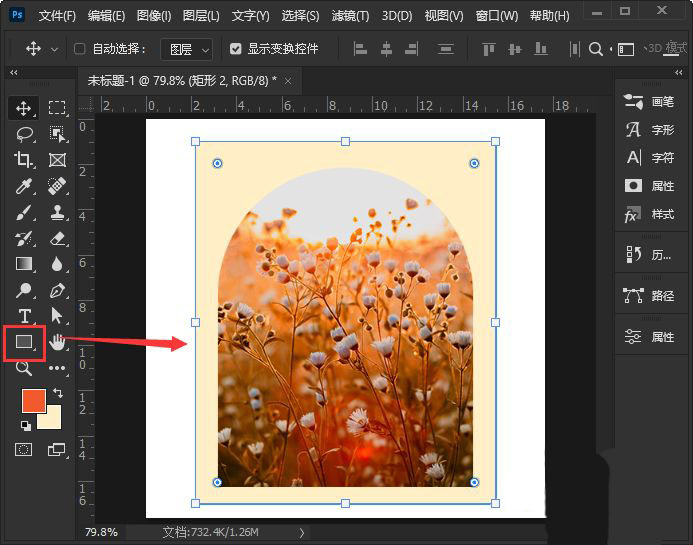Select the Eyedropper tool
693x545 pixels.
(24, 186)
